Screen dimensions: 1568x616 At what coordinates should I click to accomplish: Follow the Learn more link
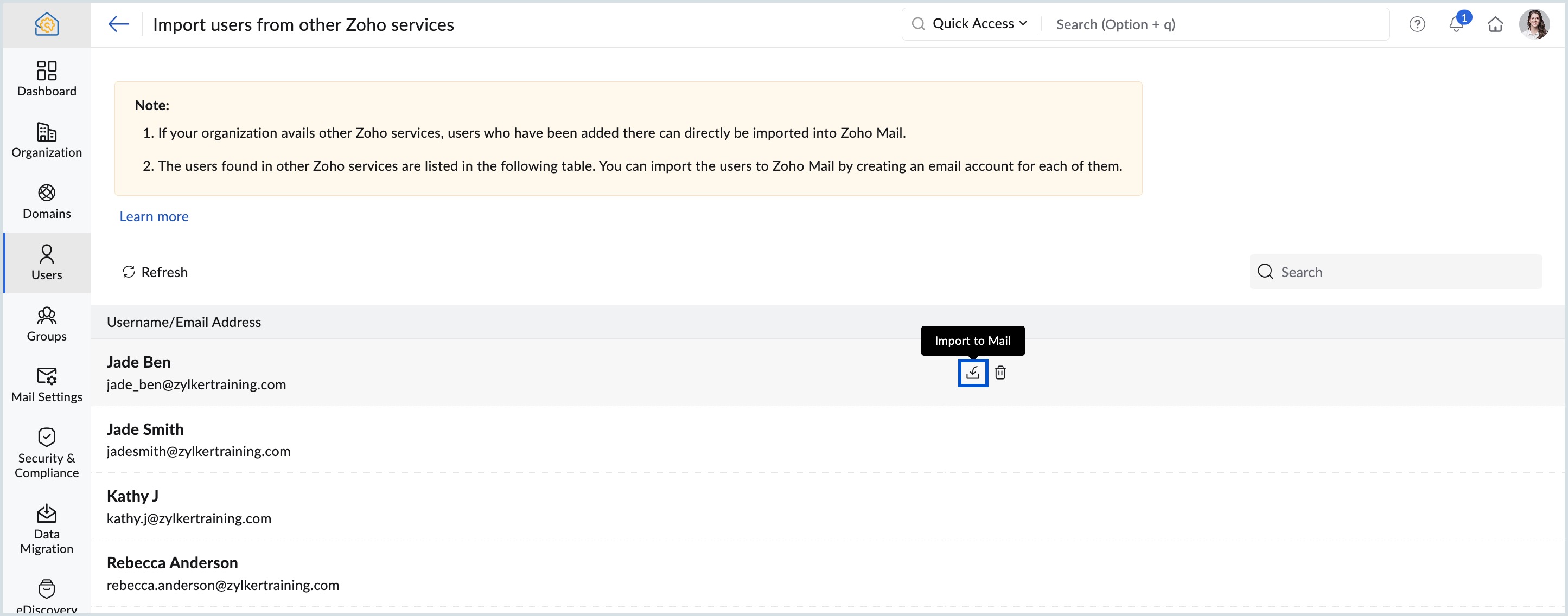[154, 216]
